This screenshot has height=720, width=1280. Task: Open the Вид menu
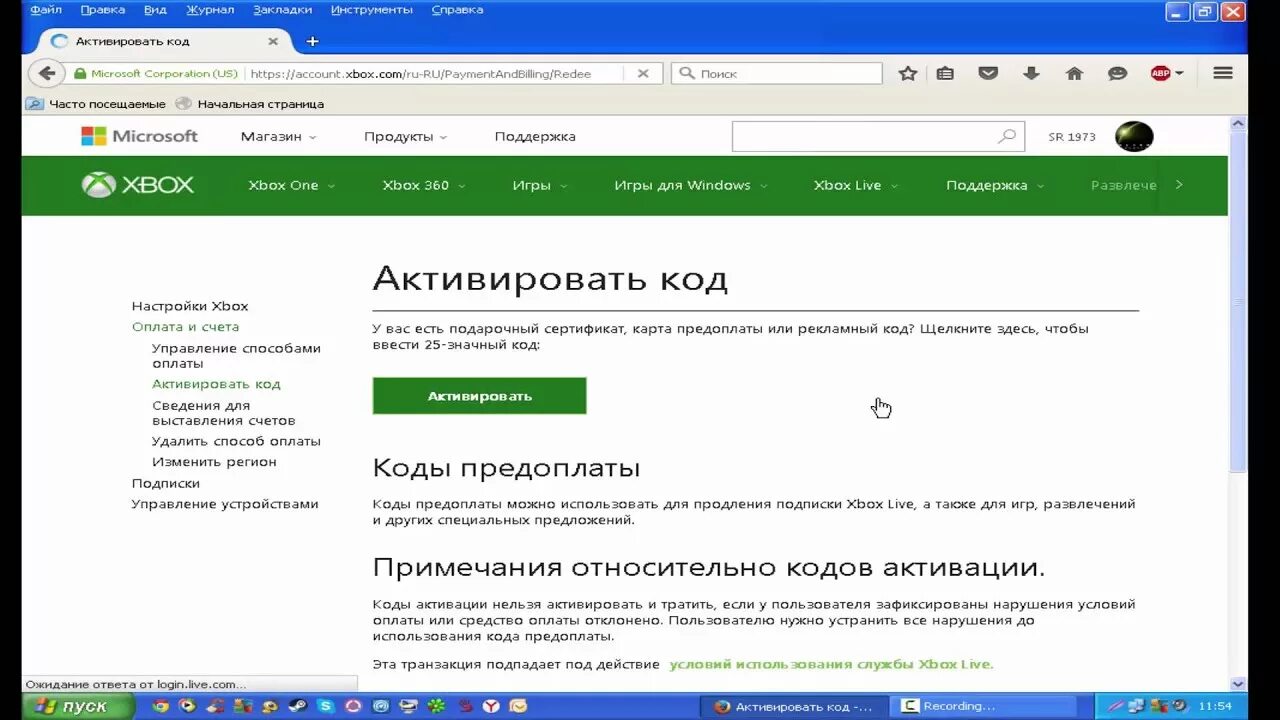click(x=155, y=9)
